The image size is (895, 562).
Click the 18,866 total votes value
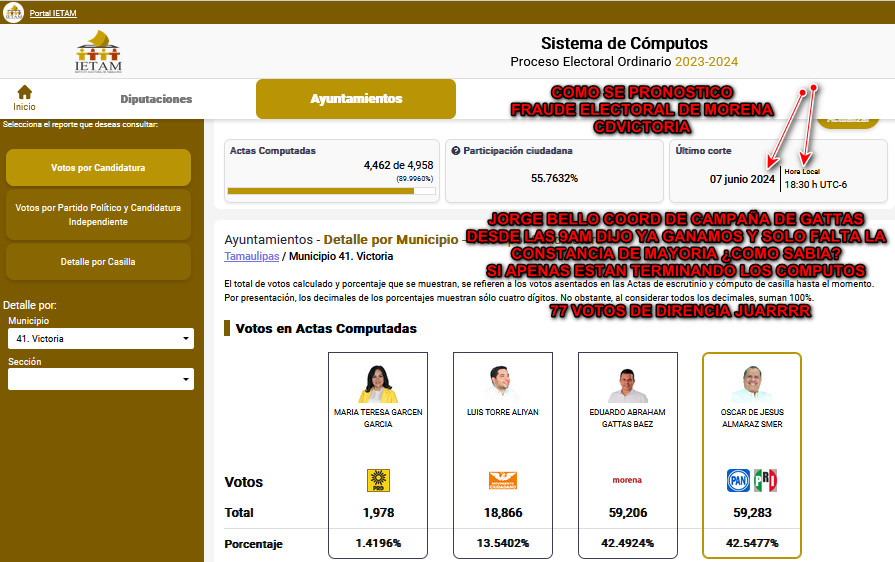point(503,513)
